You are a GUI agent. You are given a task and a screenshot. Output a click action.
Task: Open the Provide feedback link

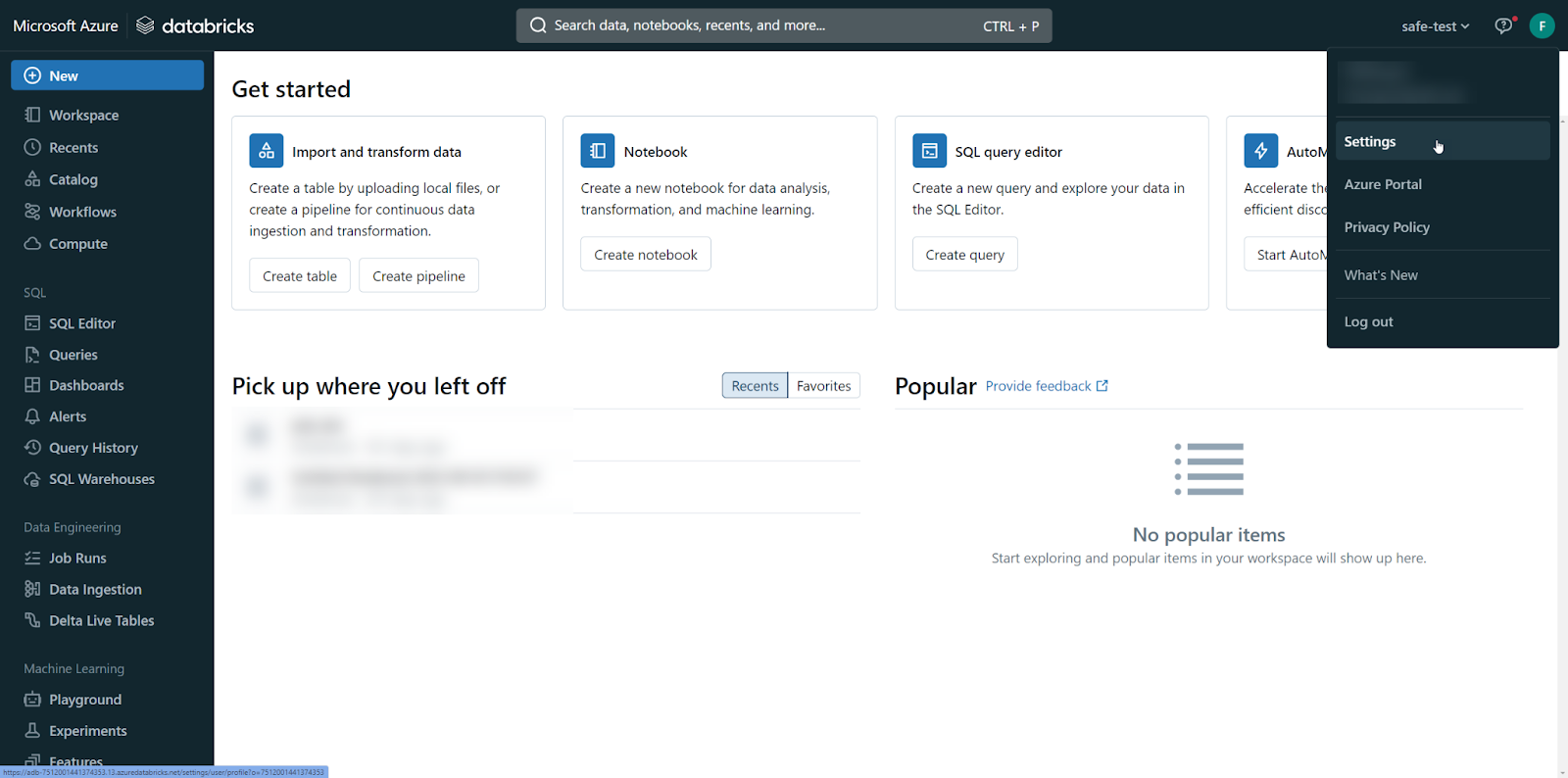(x=1047, y=386)
